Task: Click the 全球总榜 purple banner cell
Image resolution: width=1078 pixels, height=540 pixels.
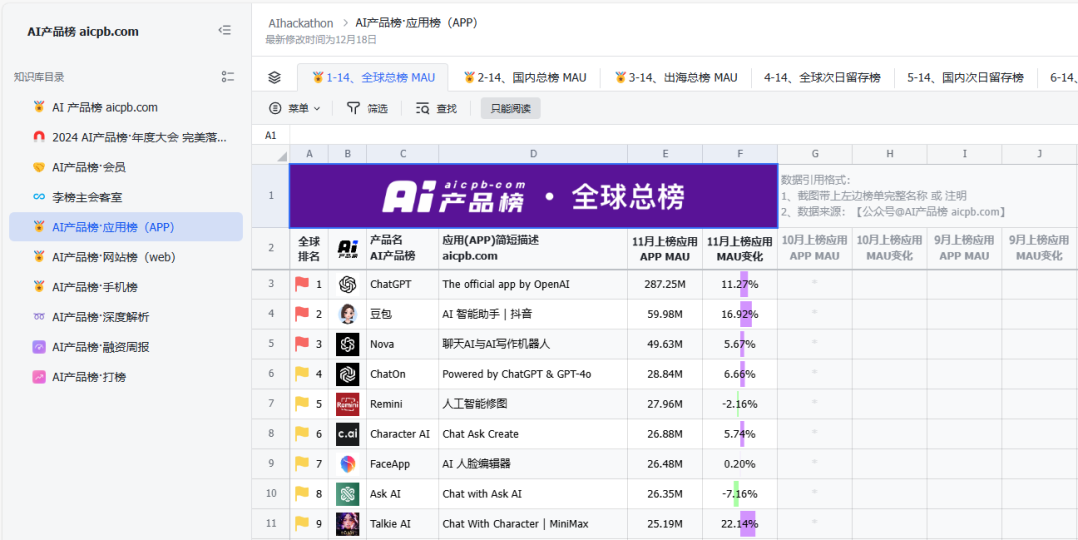Action: [x=534, y=196]
